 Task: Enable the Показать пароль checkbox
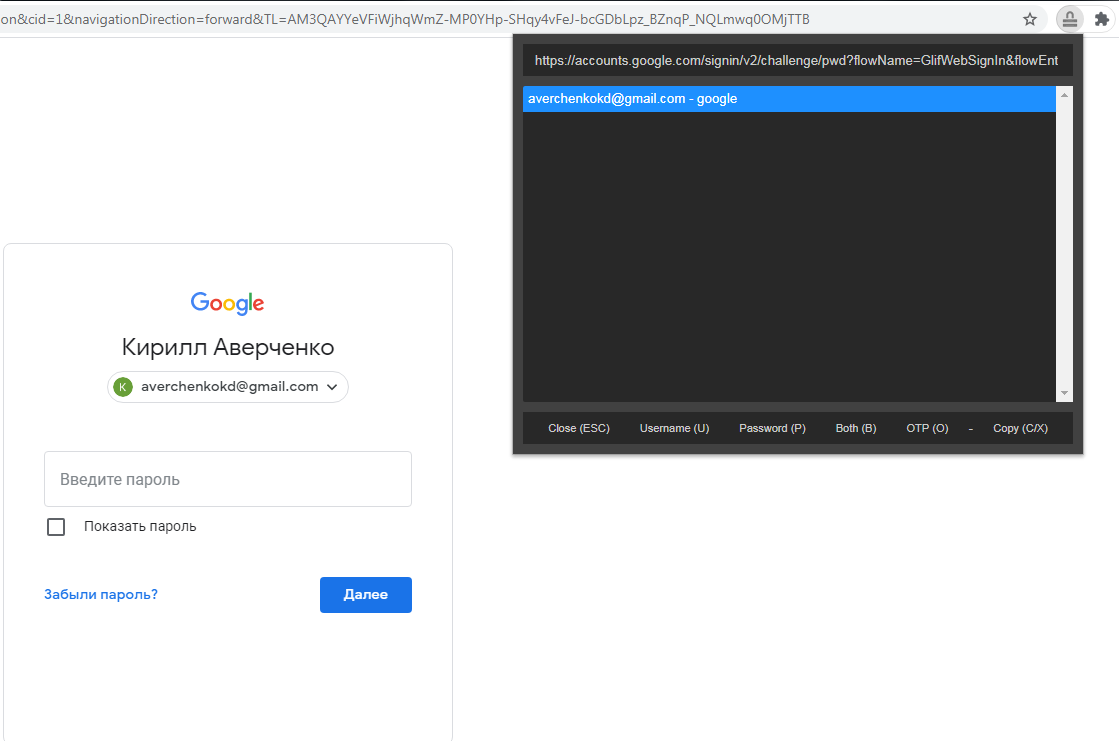(x=56, y=527)
